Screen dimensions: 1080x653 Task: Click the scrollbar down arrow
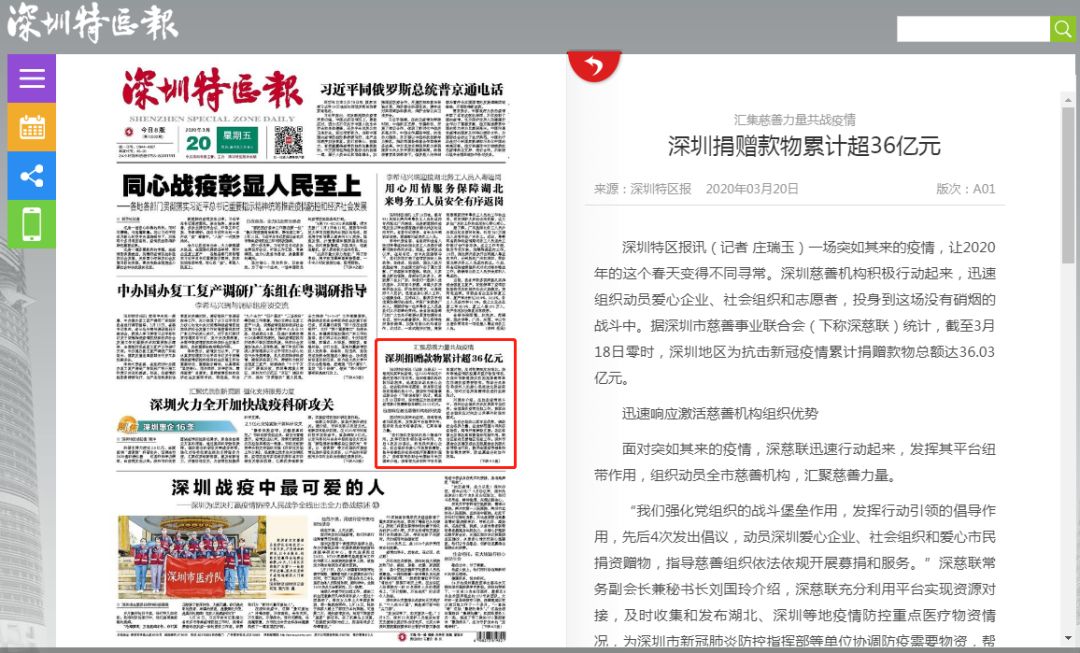pyautogui.click(x=1068, y=639)
